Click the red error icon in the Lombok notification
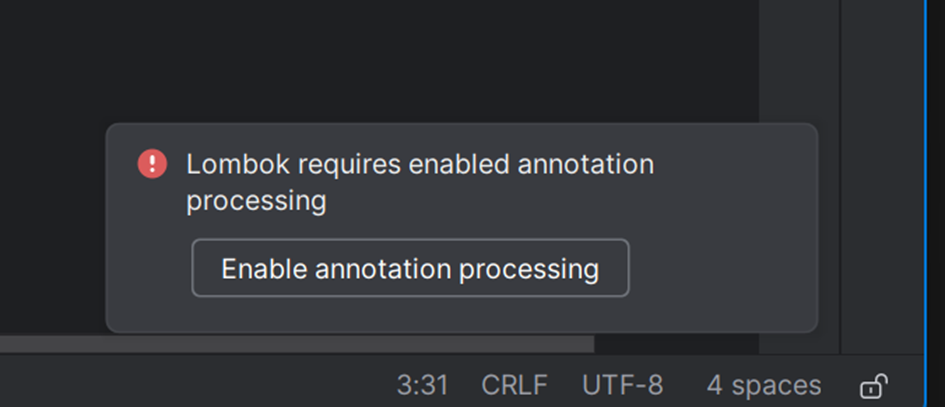Screen dimensions: 945x407 (152, 163)
